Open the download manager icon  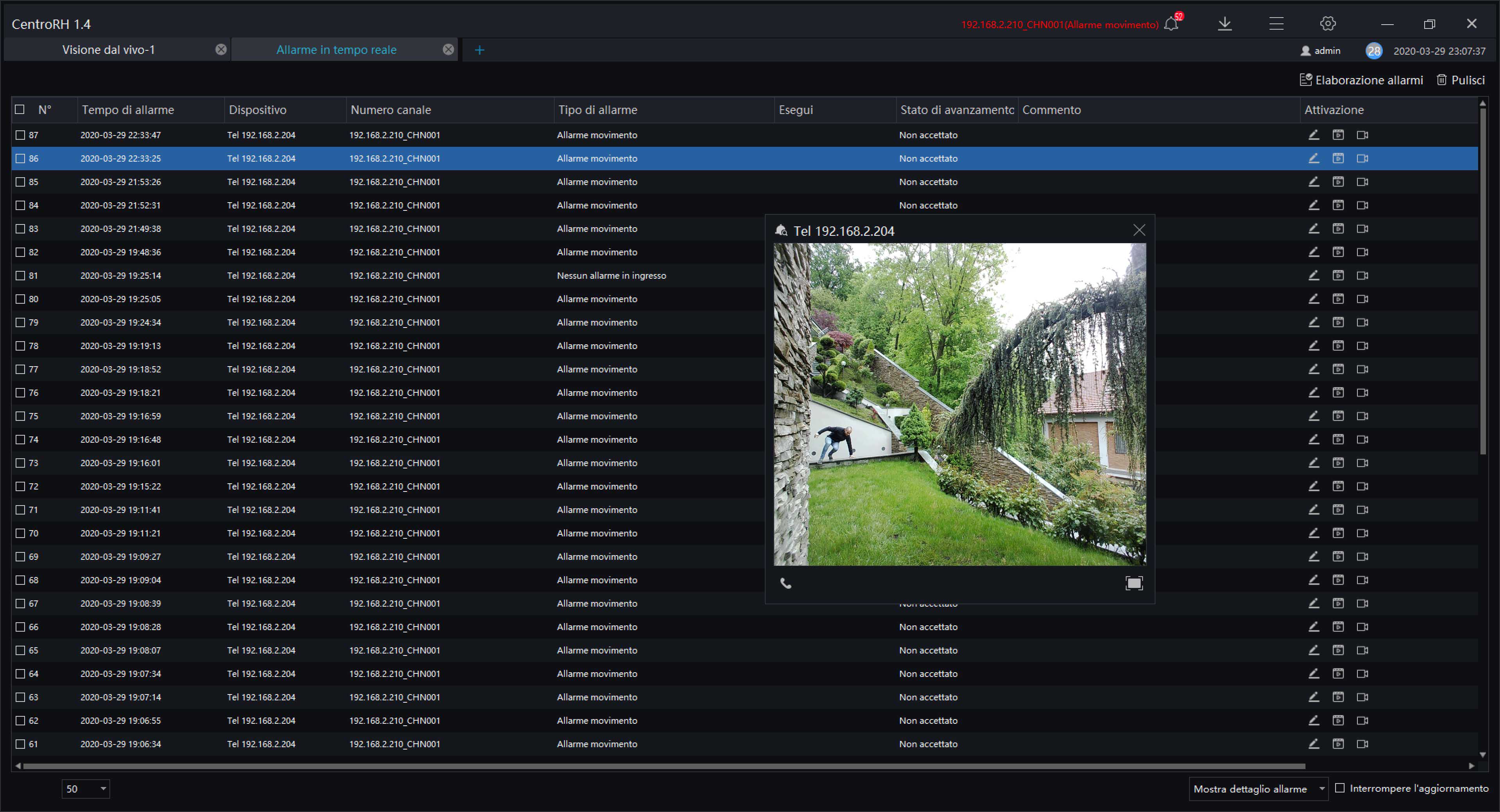pos(1225,24)
